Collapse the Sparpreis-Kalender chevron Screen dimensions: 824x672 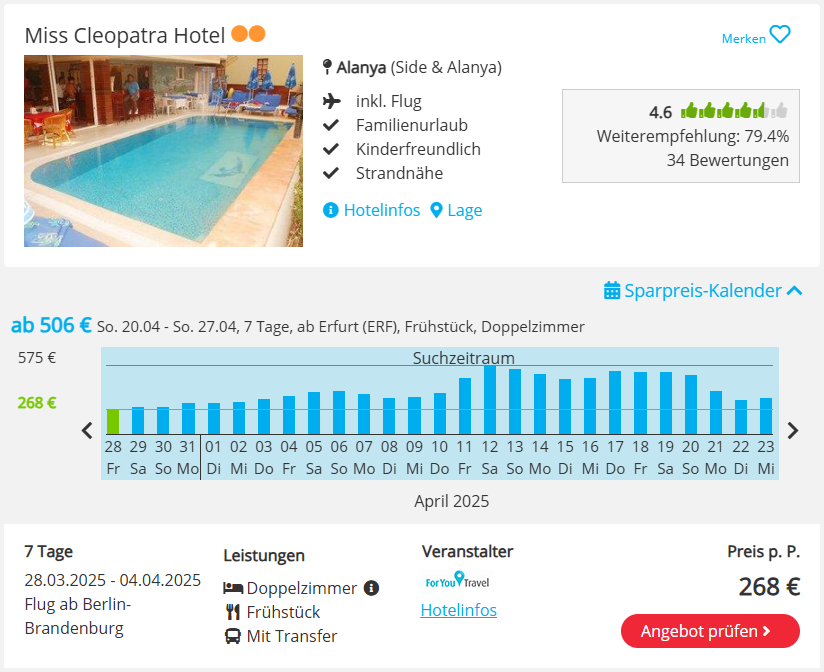coord(795,290)
